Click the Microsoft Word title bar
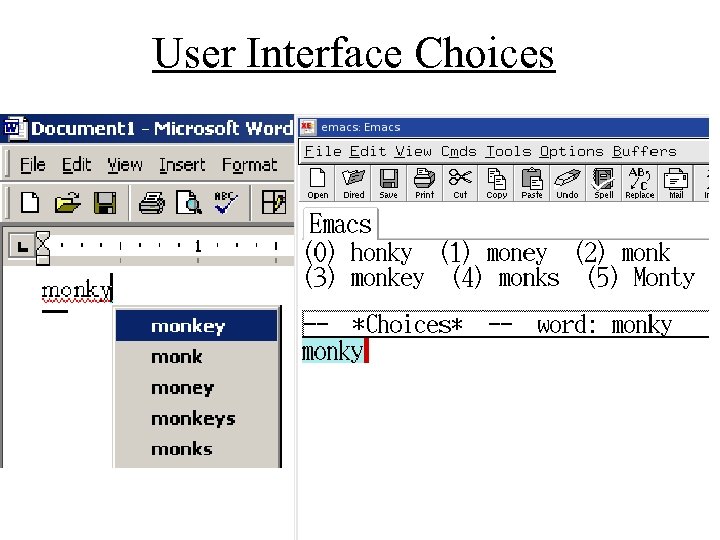 coord(147,128)
